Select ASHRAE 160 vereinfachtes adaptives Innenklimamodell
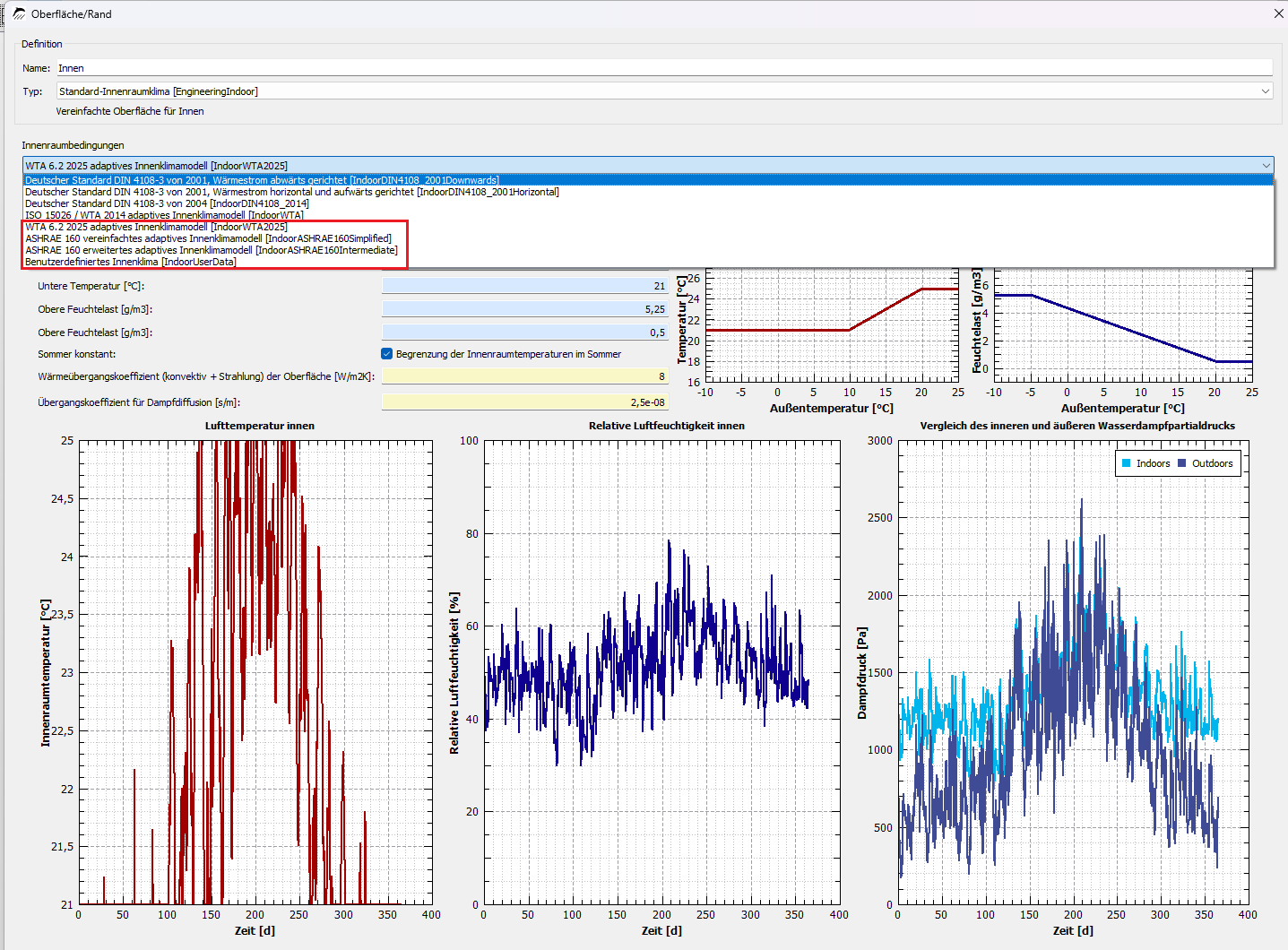Viewport: 1288px width, 950px height. click(x=648, y=238)
